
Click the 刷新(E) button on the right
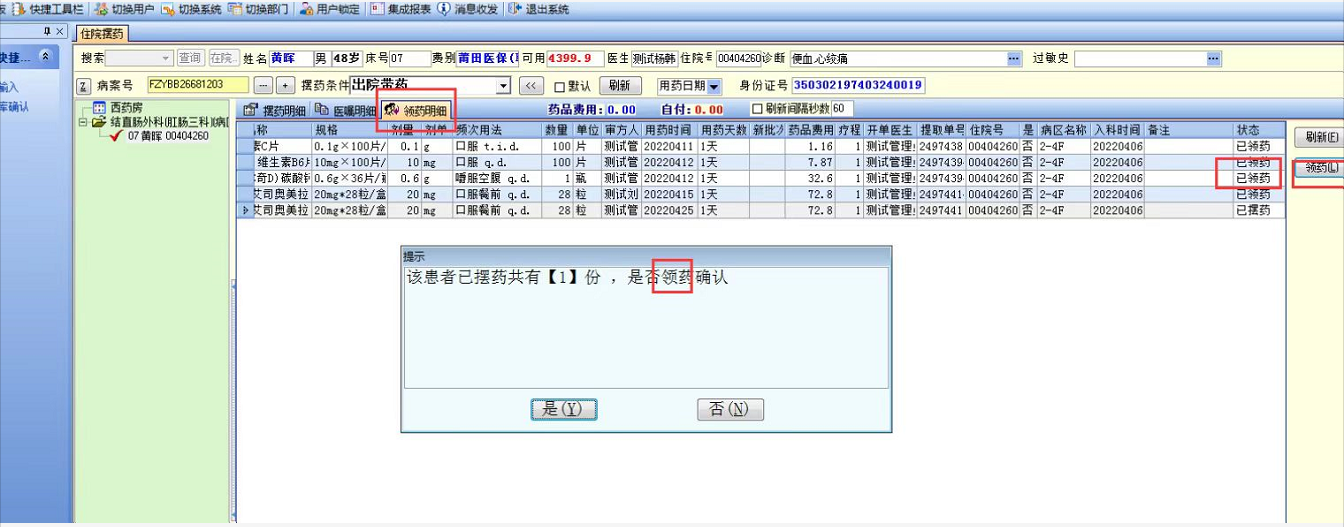pos(1318,137)
